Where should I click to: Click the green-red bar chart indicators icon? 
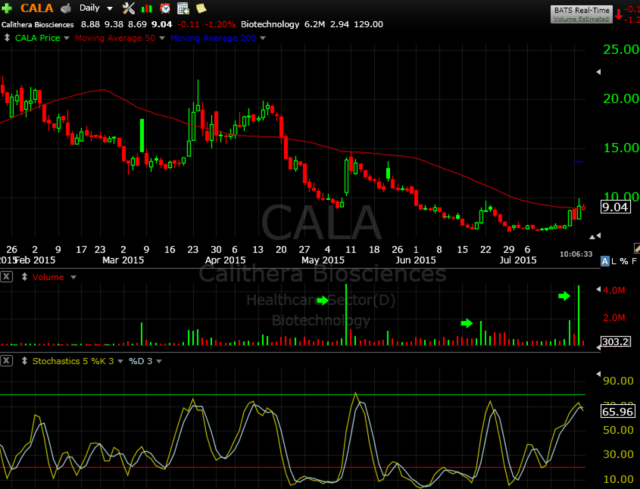click(146, 7)
